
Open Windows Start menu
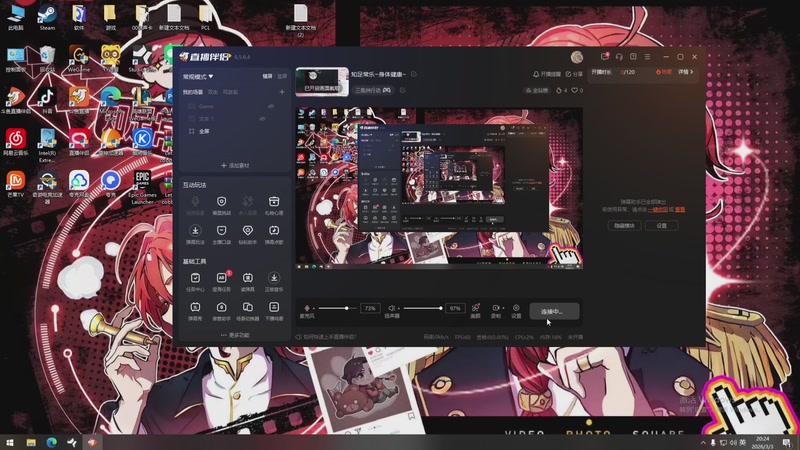click(x=10, y=442)
